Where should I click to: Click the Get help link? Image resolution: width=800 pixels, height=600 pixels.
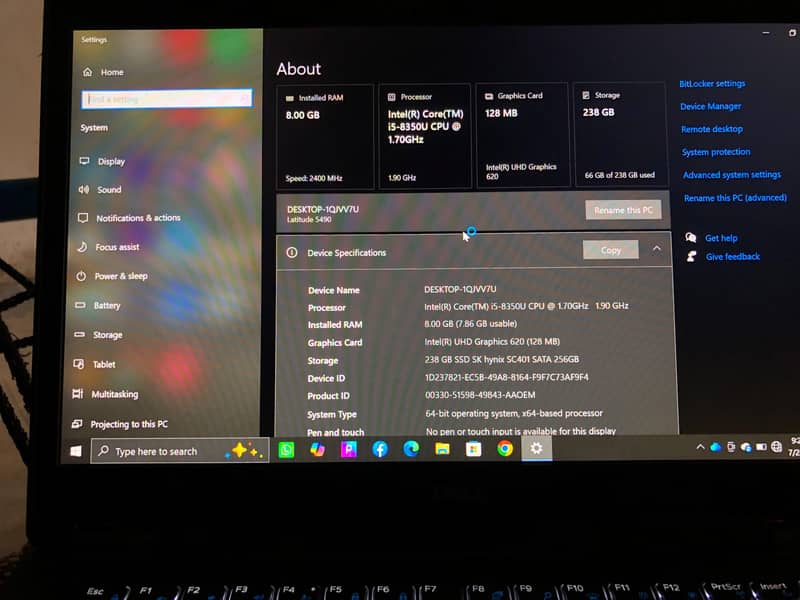pos(721,238)
